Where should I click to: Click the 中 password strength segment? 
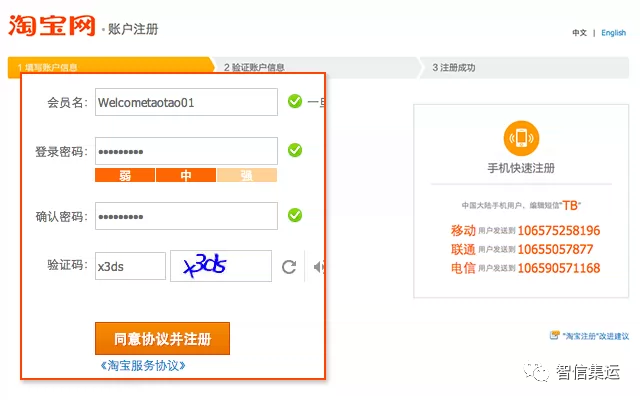point(186,176)
